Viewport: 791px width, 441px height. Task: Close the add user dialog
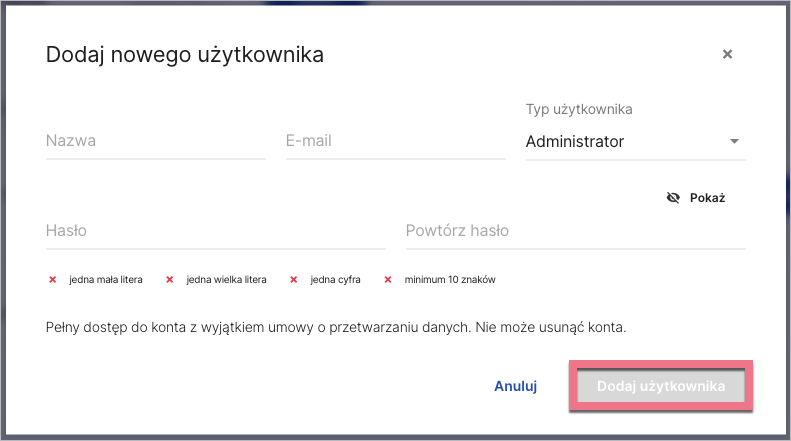click(727, 54)
